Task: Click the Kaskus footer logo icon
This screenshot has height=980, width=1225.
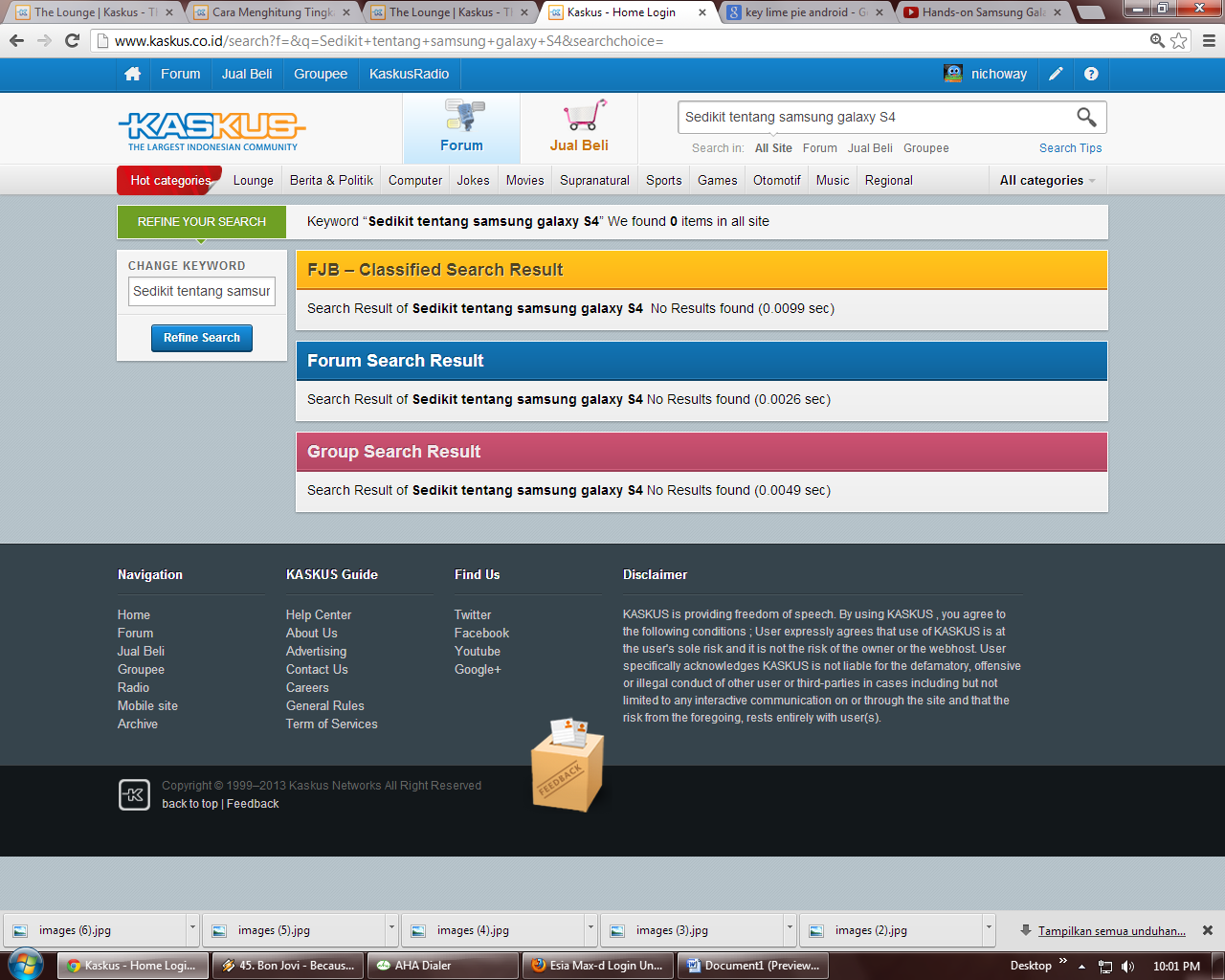Action: [134, 794]
